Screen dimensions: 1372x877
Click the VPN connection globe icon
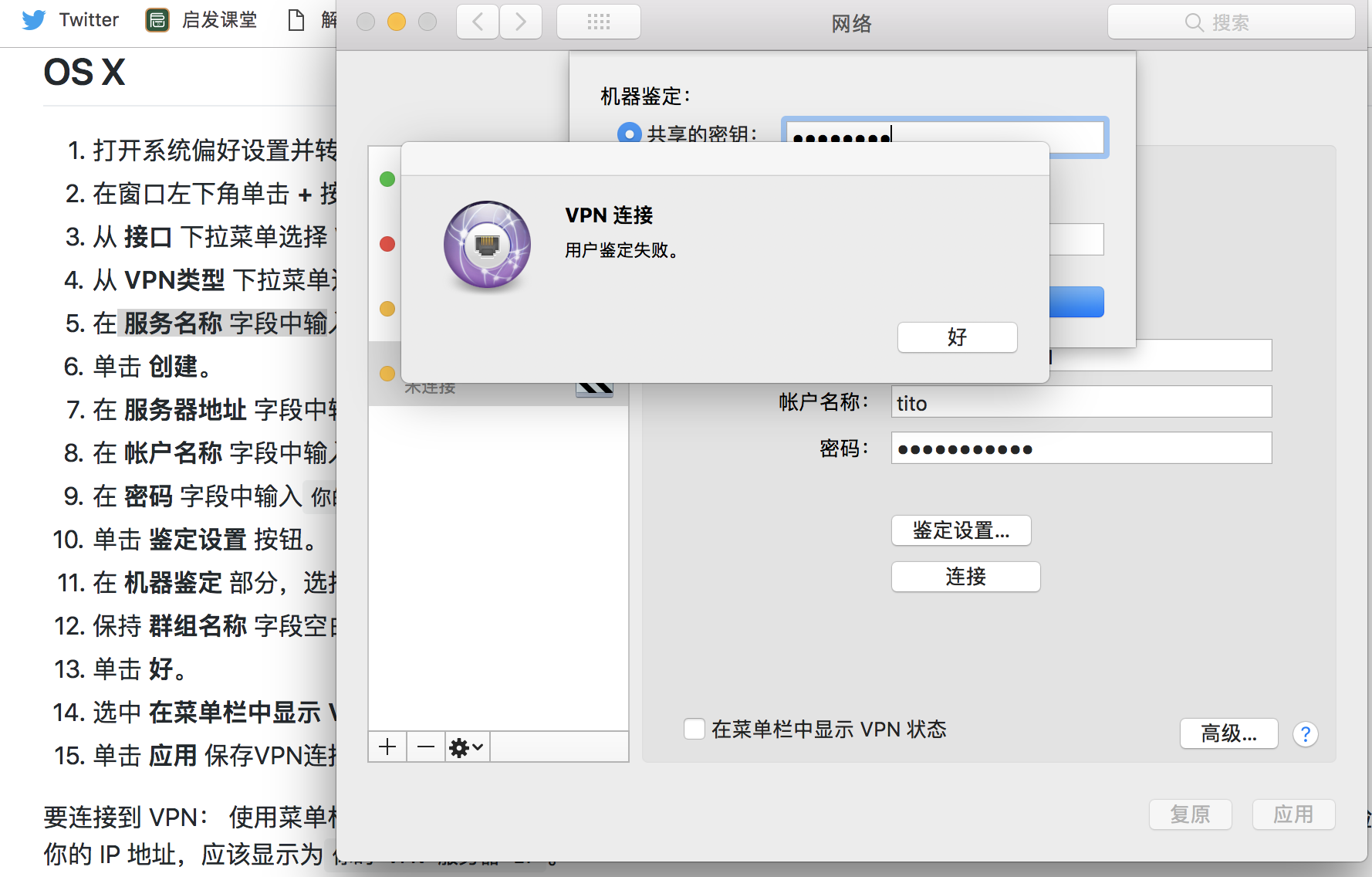pyautogui.click(x=487, y=245)
